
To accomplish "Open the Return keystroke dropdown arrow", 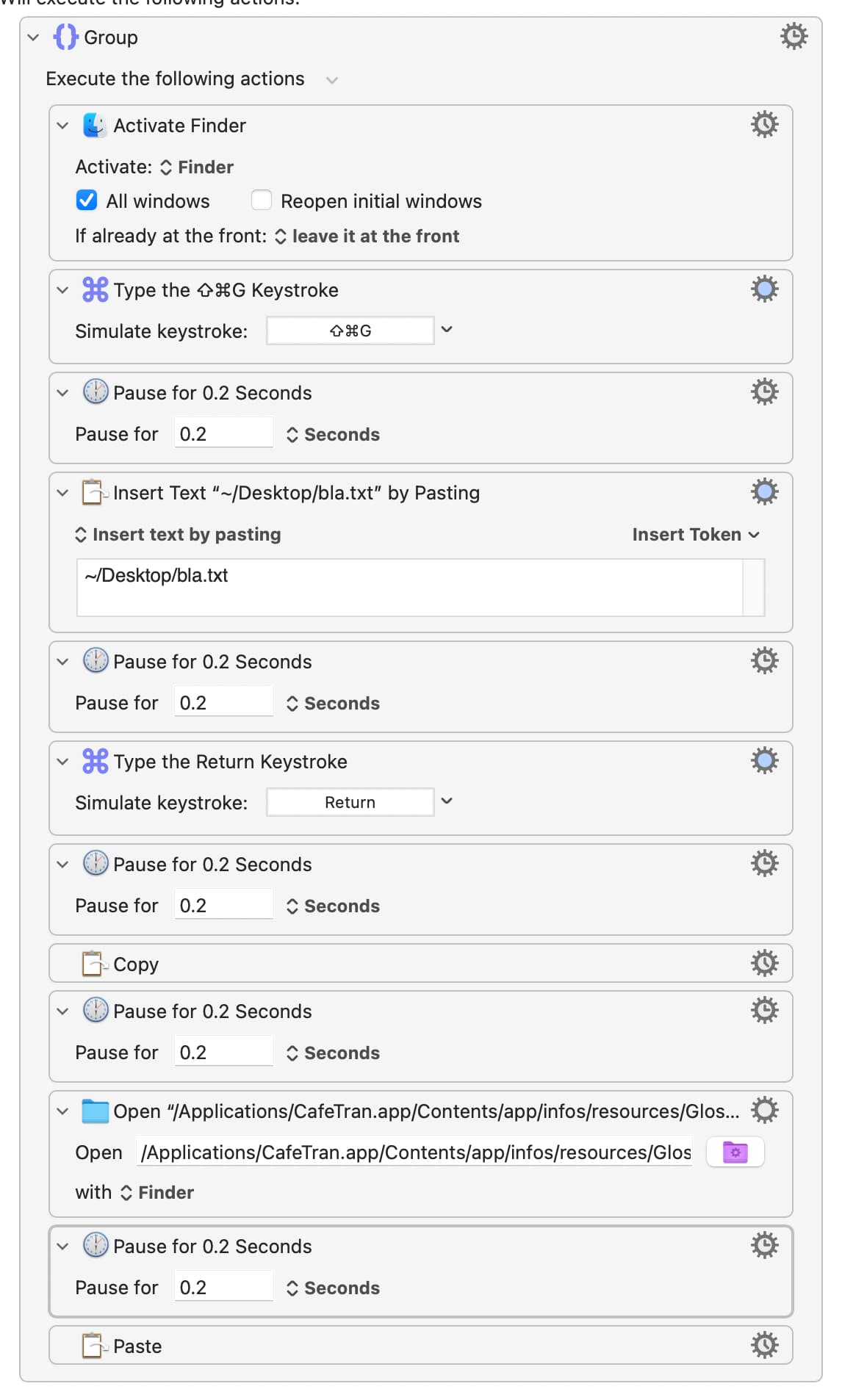I will (x=447, y=801).
